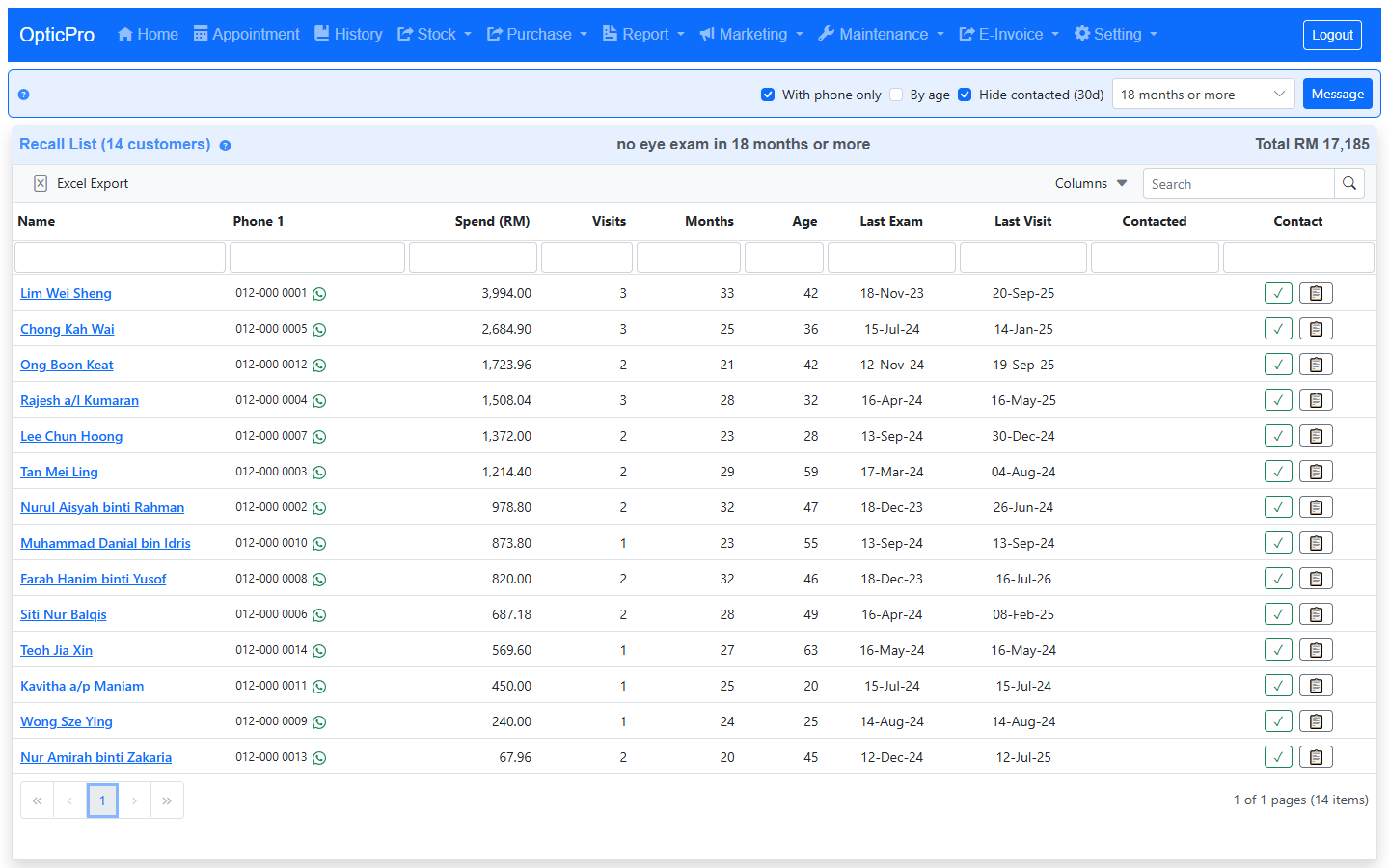Open the E-Invoice menu
This screenshot has width=1389, height=868.
pos(1009,34)
